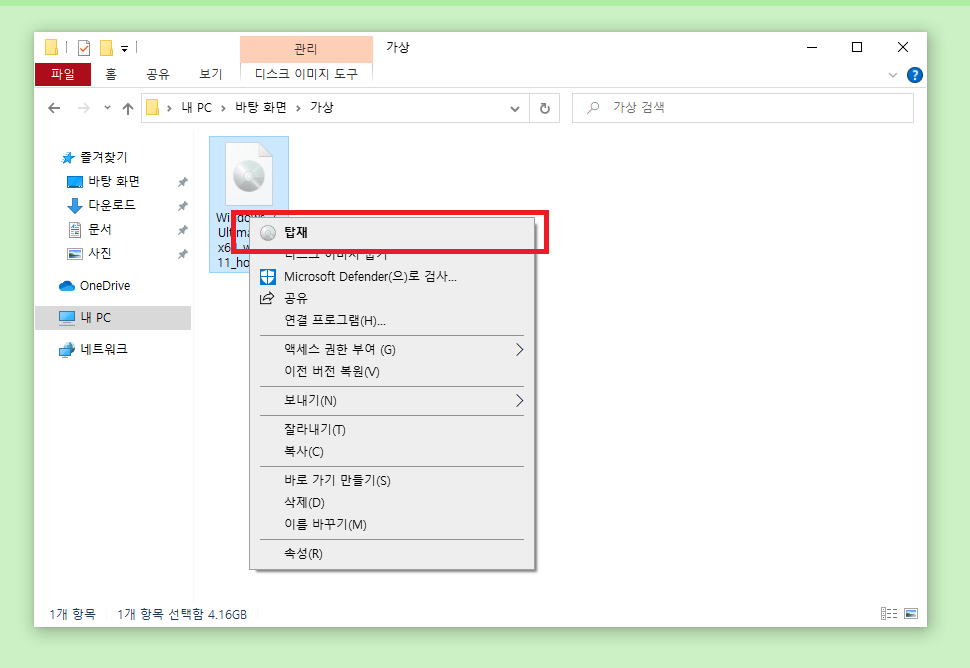Click the quick access new folder icon
The height and width of the screenshot is (668, 970).
pyautogui.click(x=106, y=48)
